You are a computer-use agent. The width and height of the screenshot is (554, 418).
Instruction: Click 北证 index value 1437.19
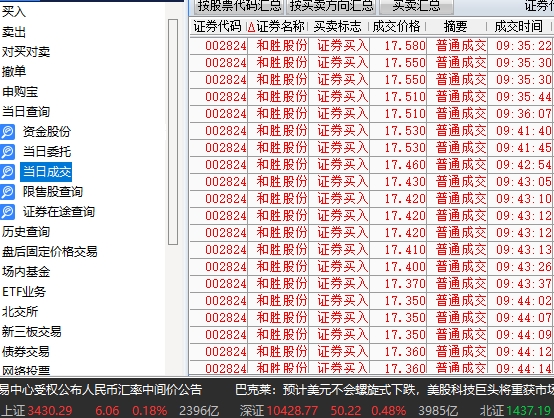[529, 411]
